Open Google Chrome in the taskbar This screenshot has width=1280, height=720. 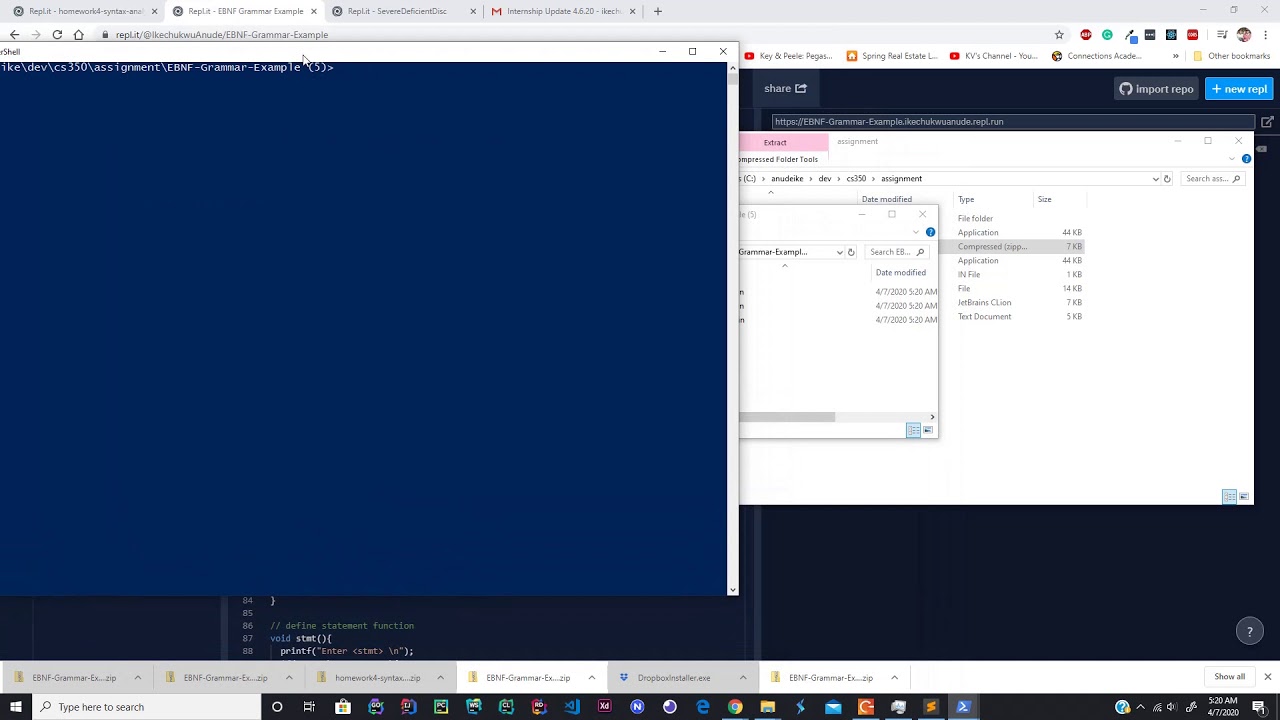[735, 707]
